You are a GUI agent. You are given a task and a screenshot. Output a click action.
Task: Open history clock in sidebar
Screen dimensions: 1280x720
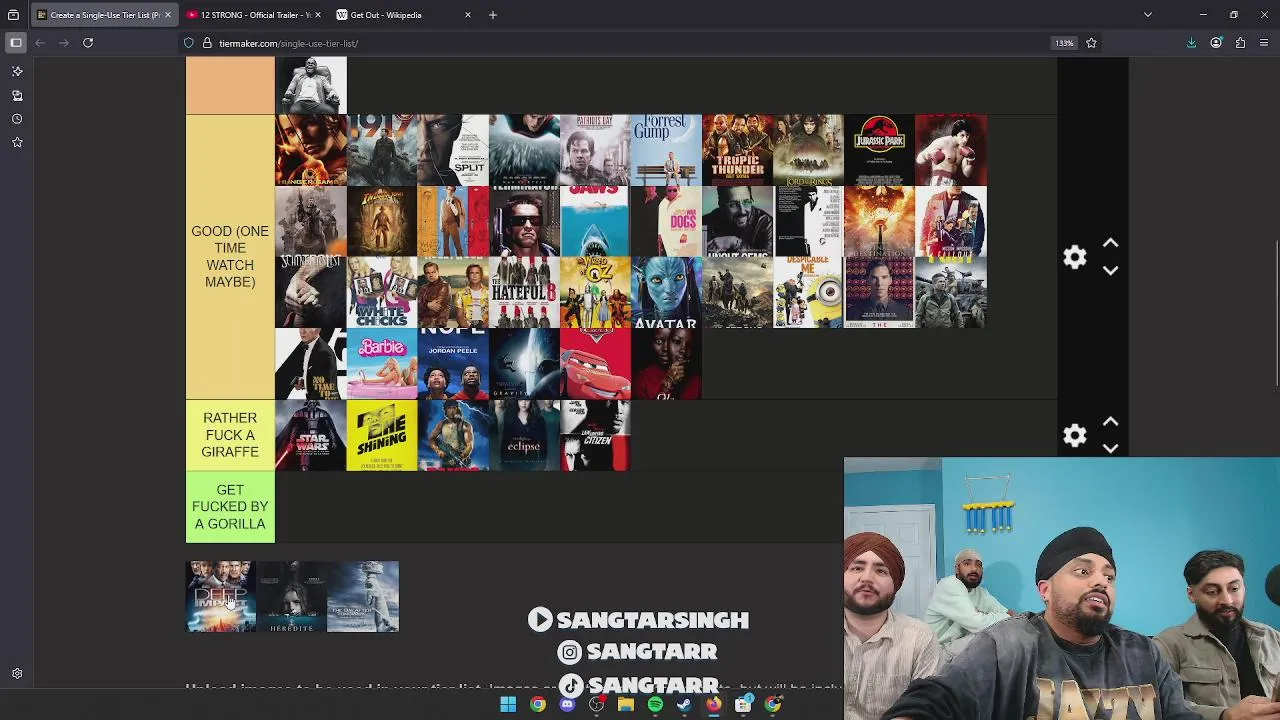17,119
